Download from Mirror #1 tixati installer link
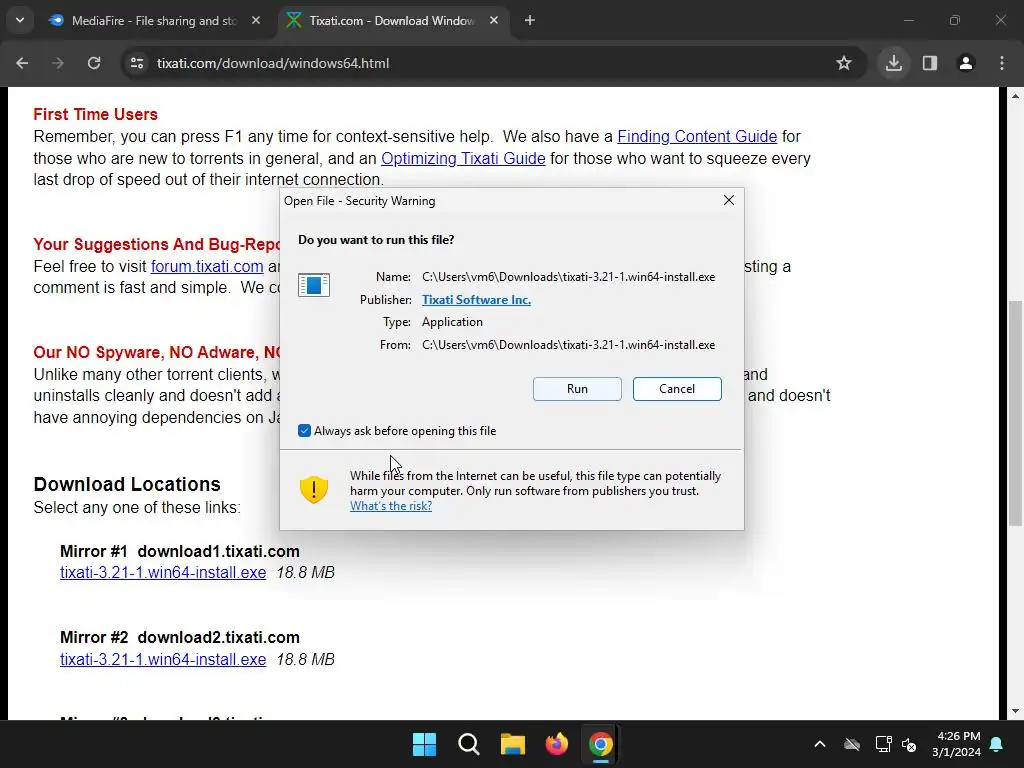This screenshot has height=768, width=1024. pyautogui.click(x=163, y=573)
